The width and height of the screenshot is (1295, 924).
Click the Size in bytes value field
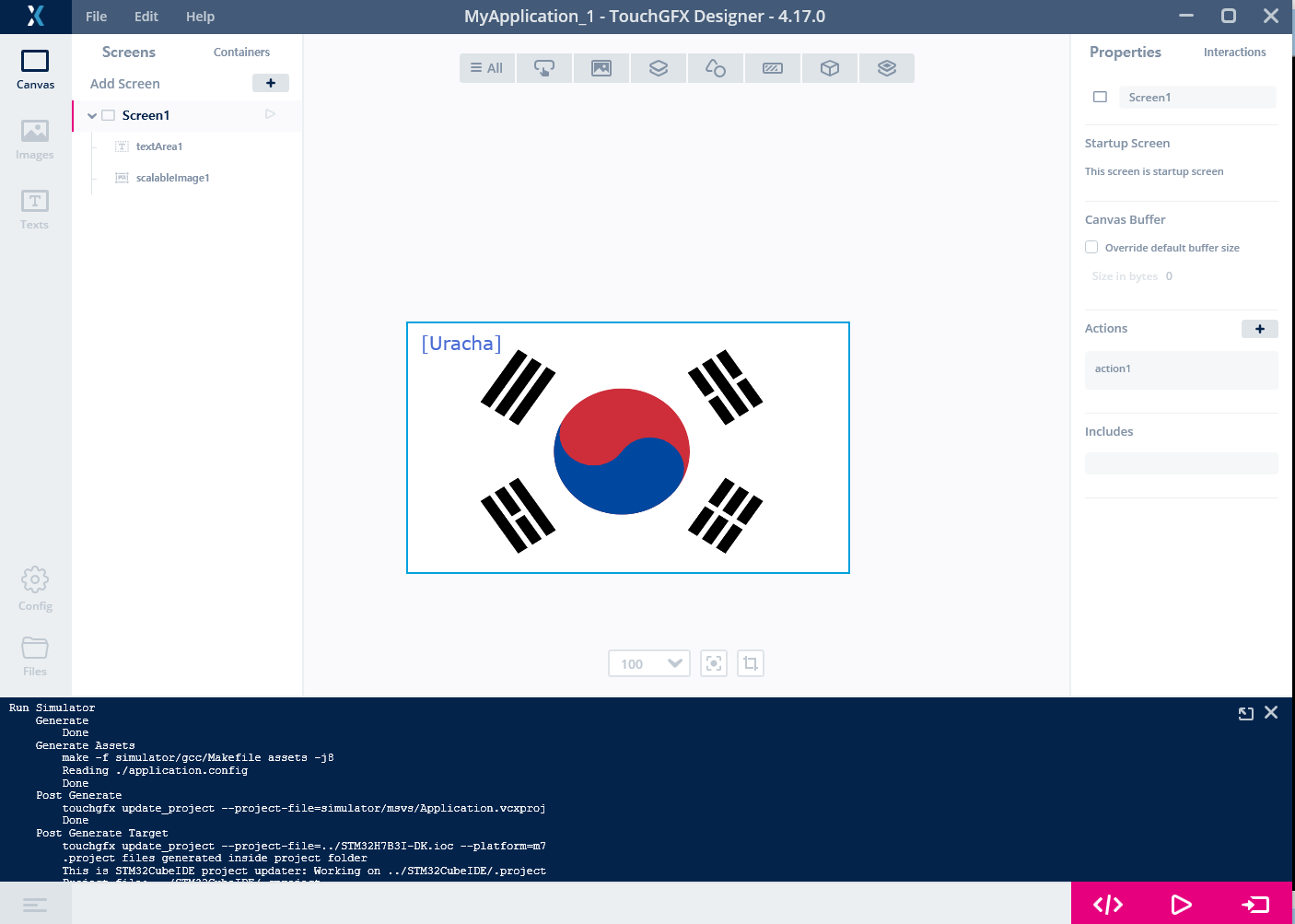[x=1169, y=276]
